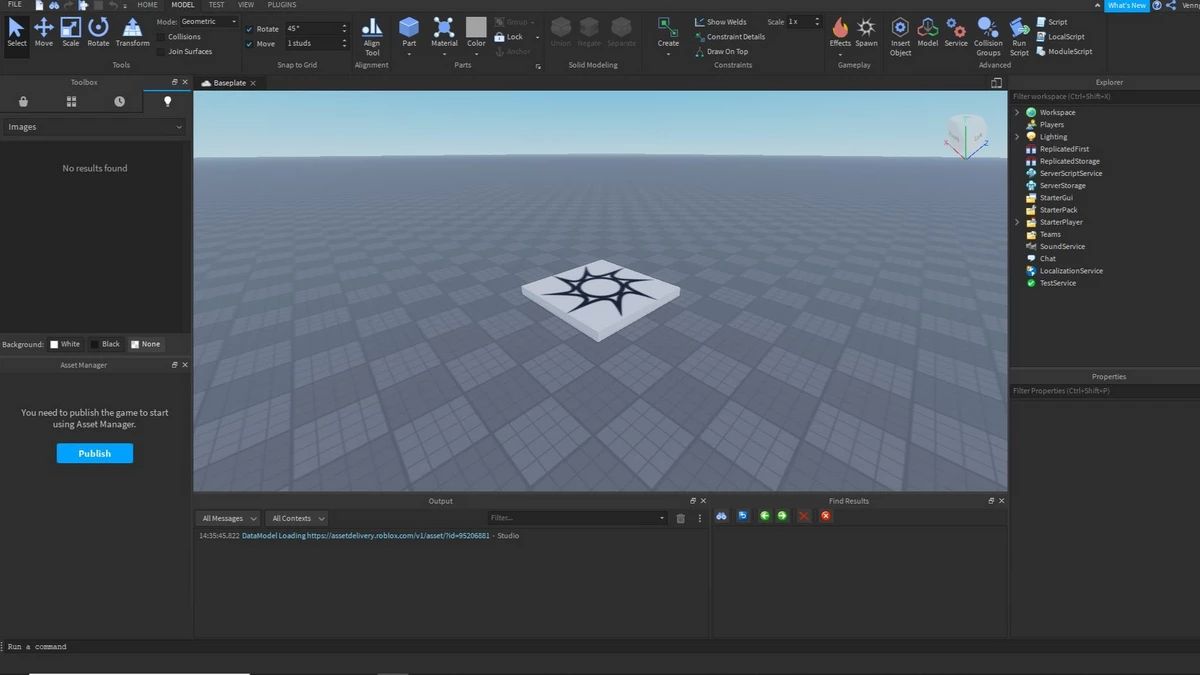Open the Align Tool
Viewport: 1200px width, 675px height.
(x=372, y=36)
